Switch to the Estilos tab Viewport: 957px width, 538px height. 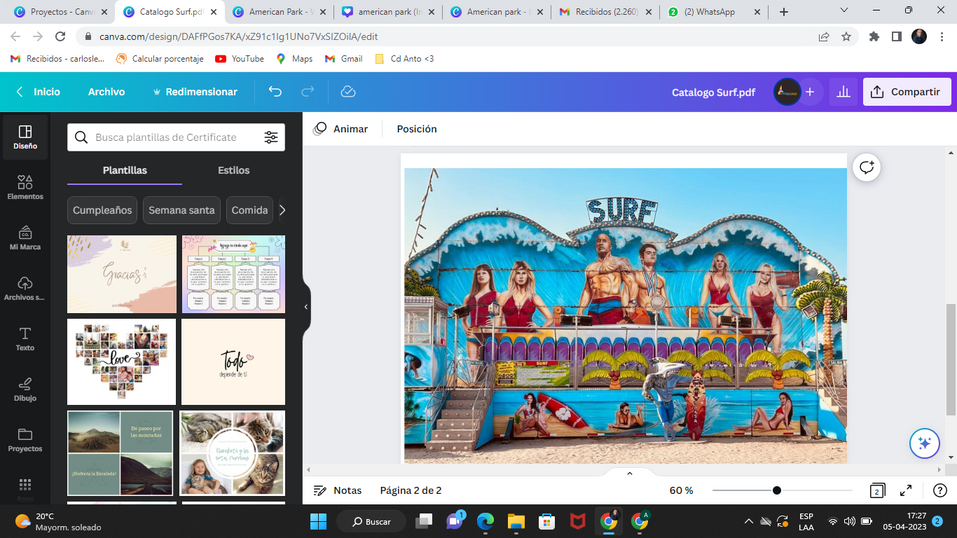[x=234, y=170]
